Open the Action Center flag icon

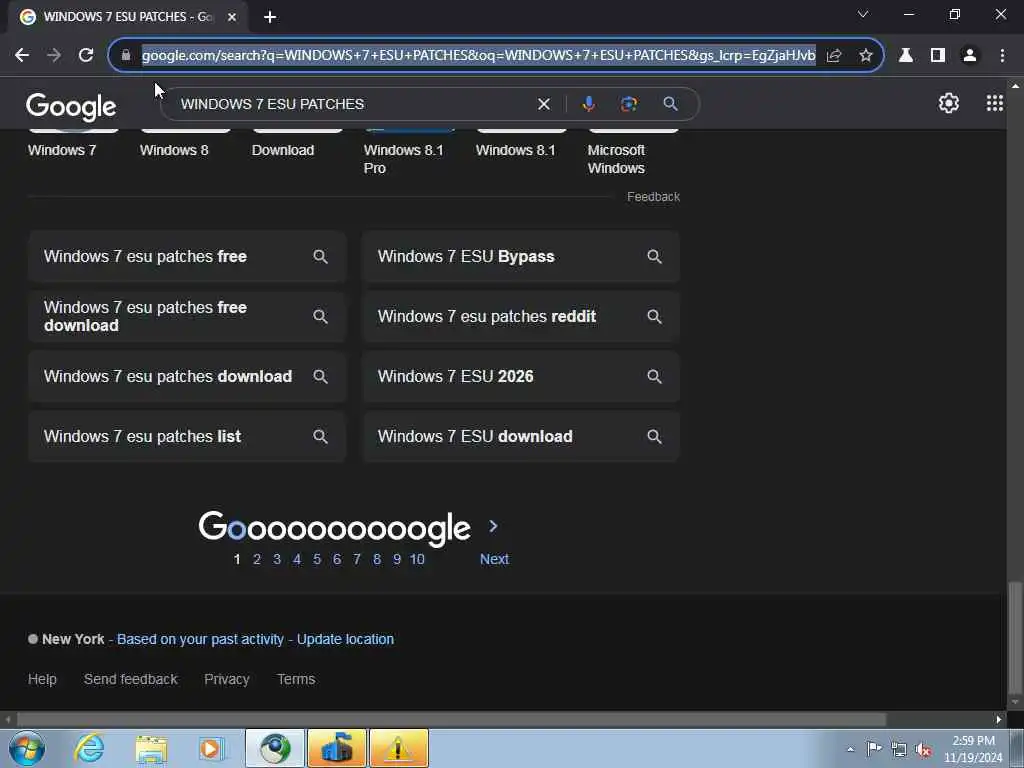pyautogui.click(x=874, y=749)
